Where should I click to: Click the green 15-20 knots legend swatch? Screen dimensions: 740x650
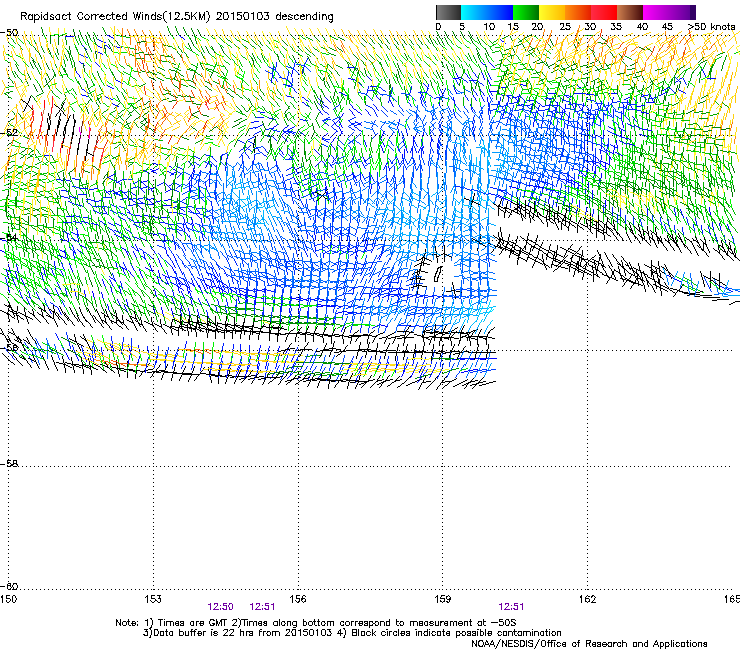(526, 12)
